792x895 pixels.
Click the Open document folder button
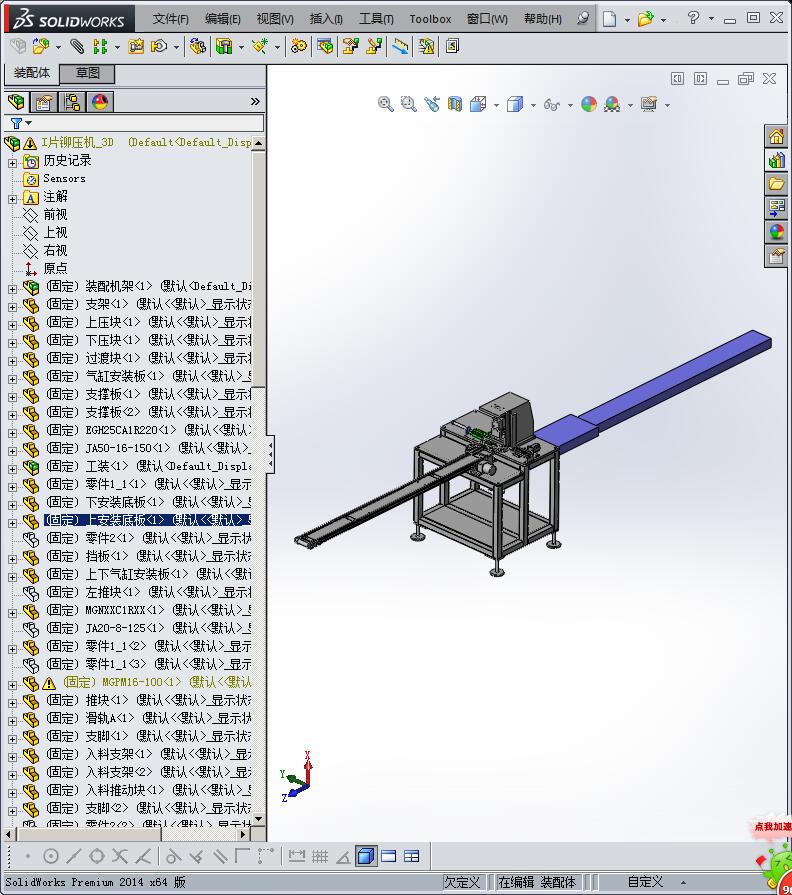[645, 19]
